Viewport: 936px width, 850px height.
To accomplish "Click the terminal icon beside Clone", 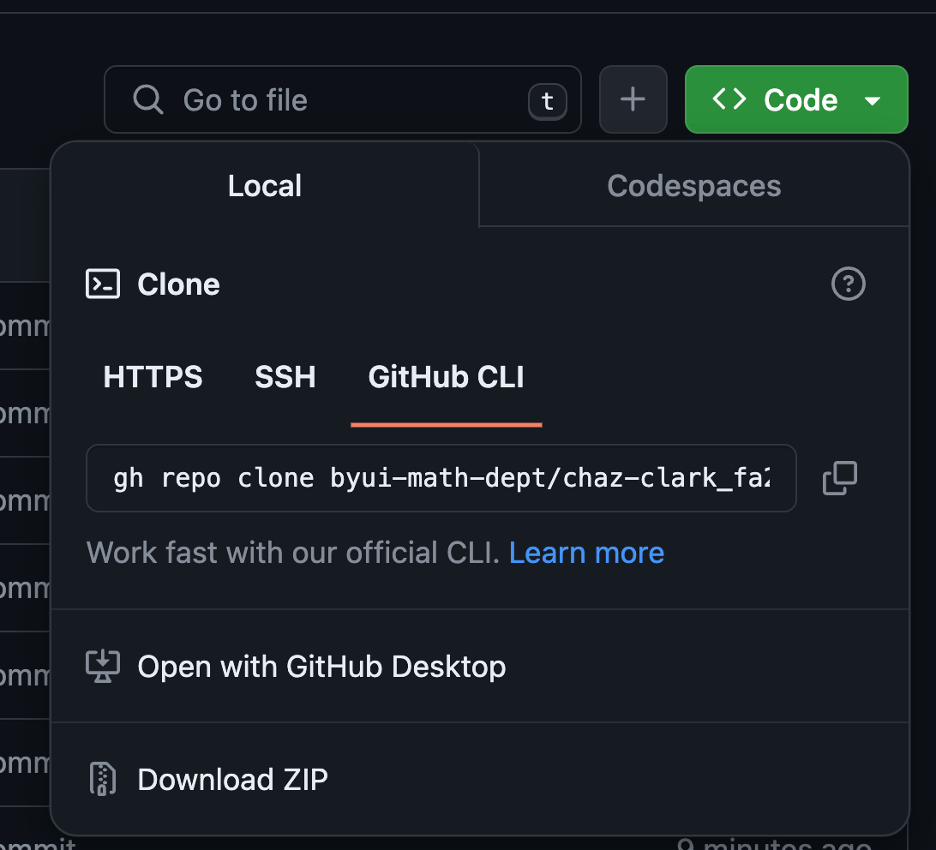I will pyautogui.click(x=103, y=284).
